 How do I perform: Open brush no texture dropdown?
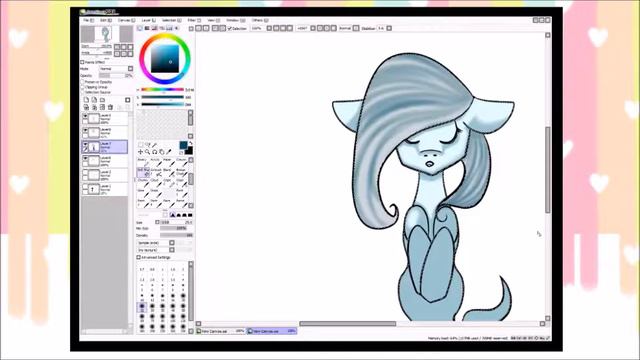pos(172,250)
